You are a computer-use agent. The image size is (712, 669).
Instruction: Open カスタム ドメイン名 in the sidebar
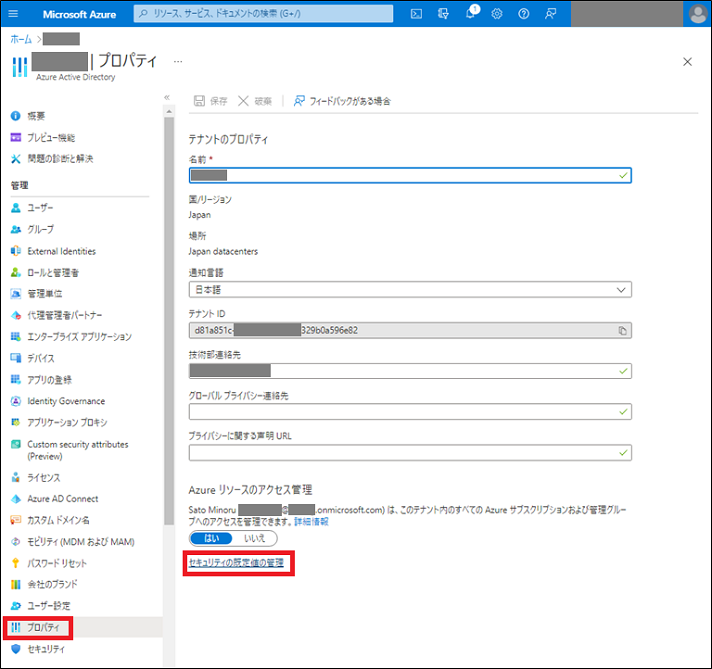[x=58, y=520]
